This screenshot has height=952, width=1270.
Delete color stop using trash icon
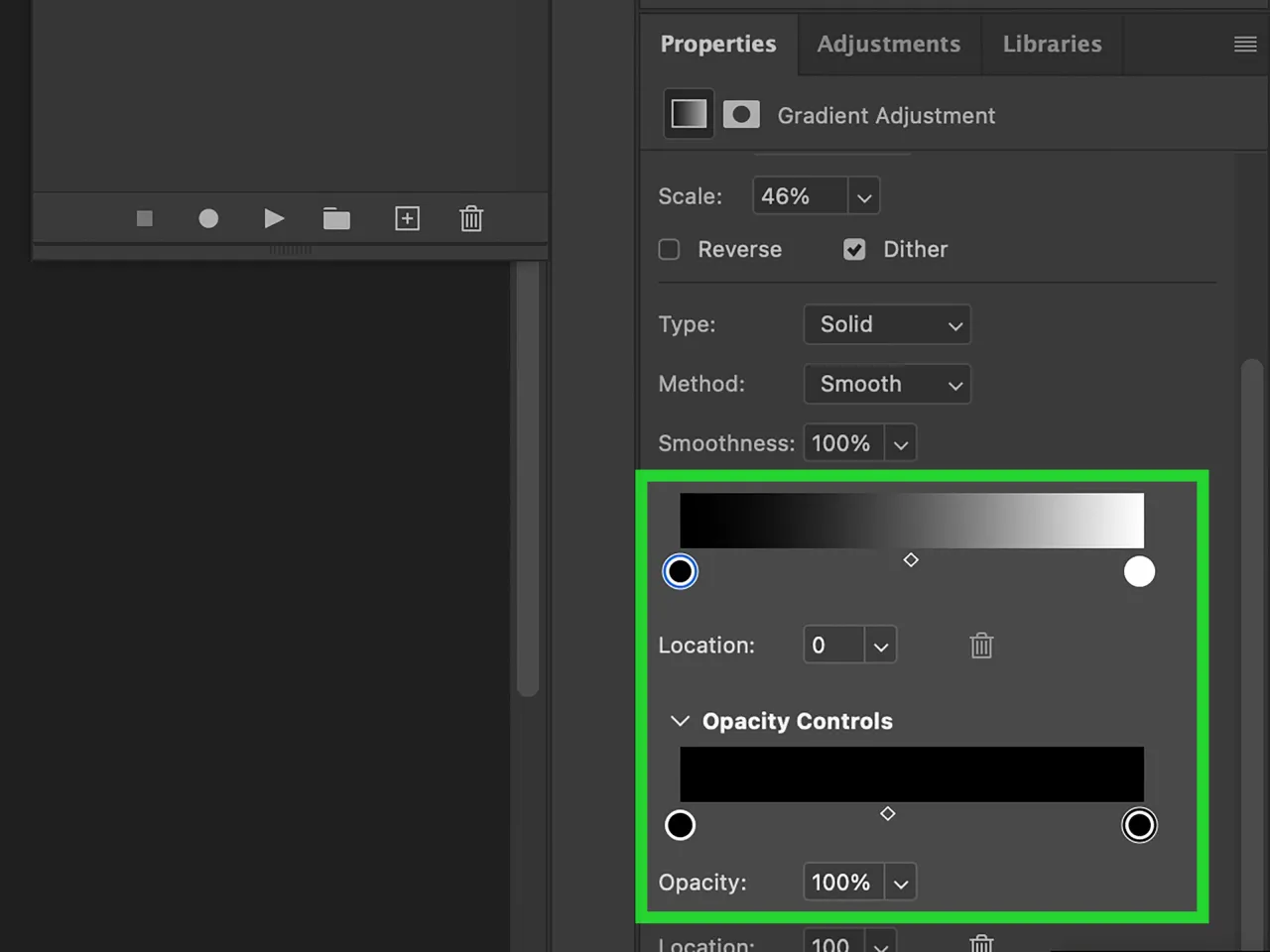tap(981, 646)
